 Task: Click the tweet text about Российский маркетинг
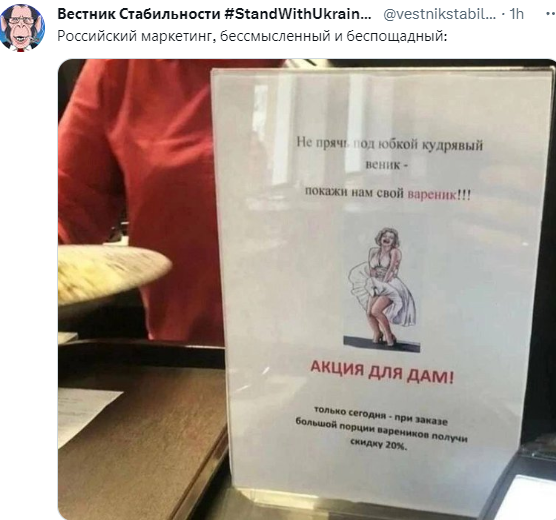[x=252, y=36]
